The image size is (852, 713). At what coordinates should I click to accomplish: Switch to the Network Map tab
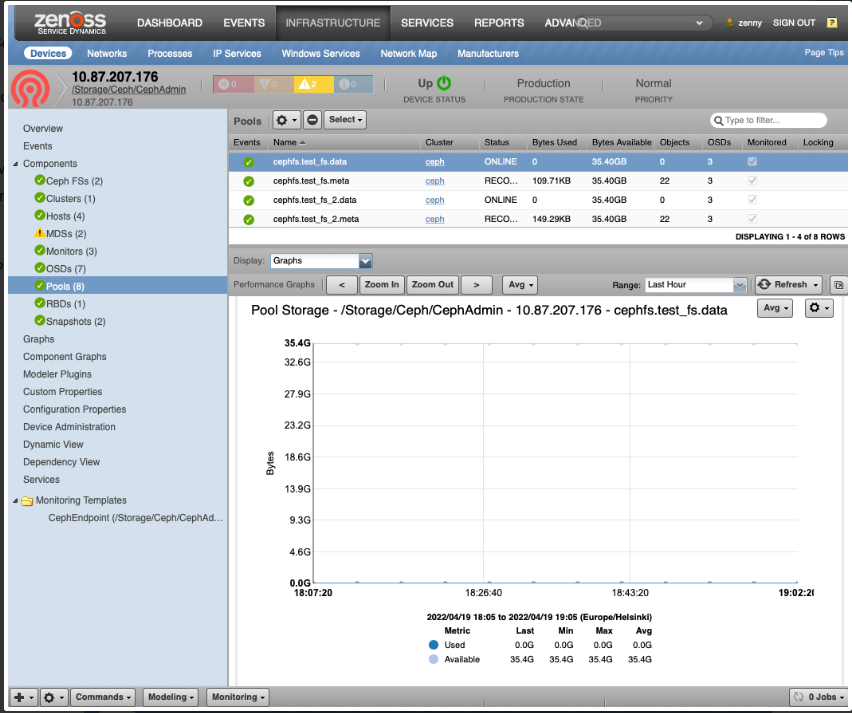tap(408, 54)
